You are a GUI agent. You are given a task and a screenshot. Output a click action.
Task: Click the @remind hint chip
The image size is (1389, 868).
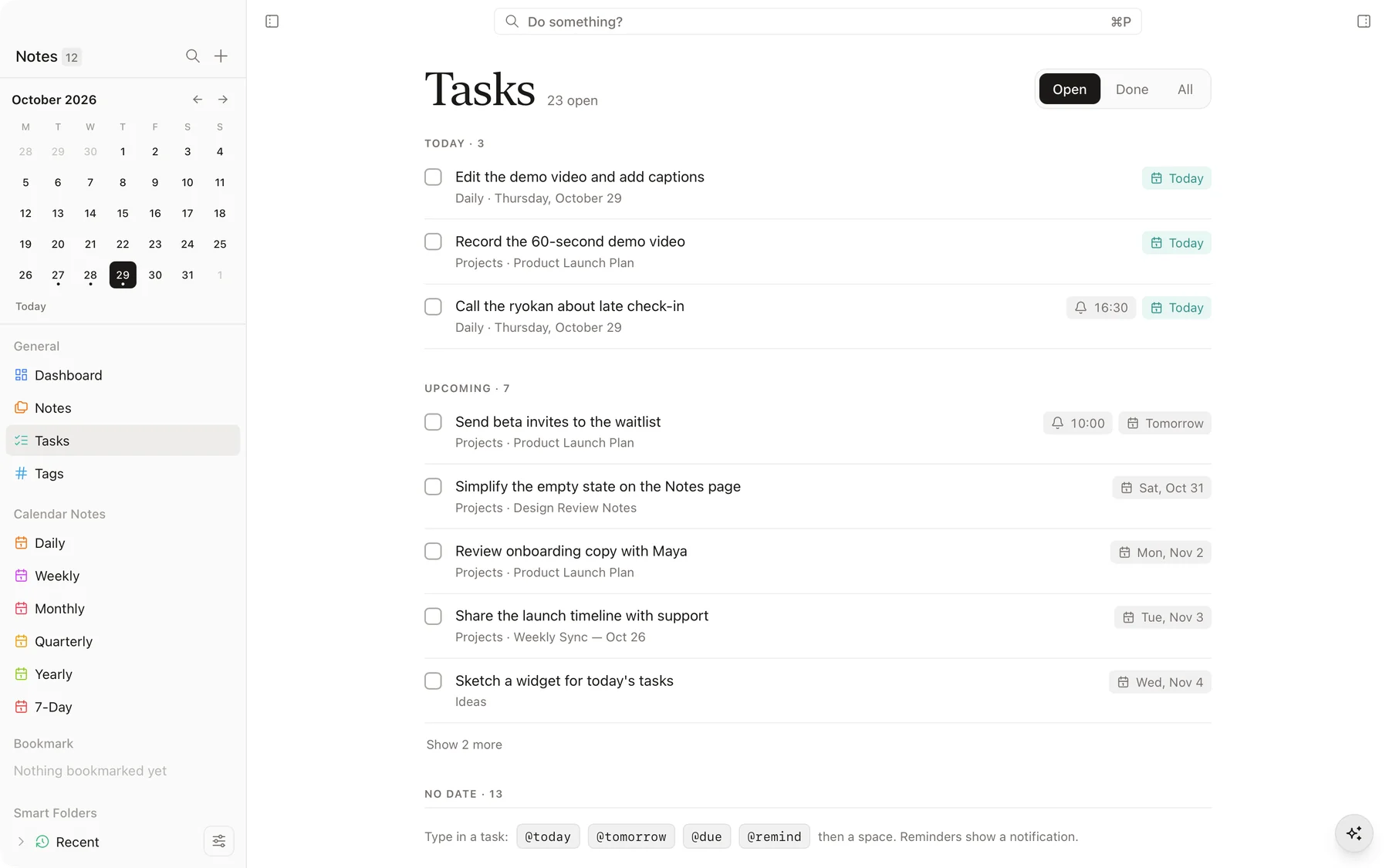pos(774,836)
